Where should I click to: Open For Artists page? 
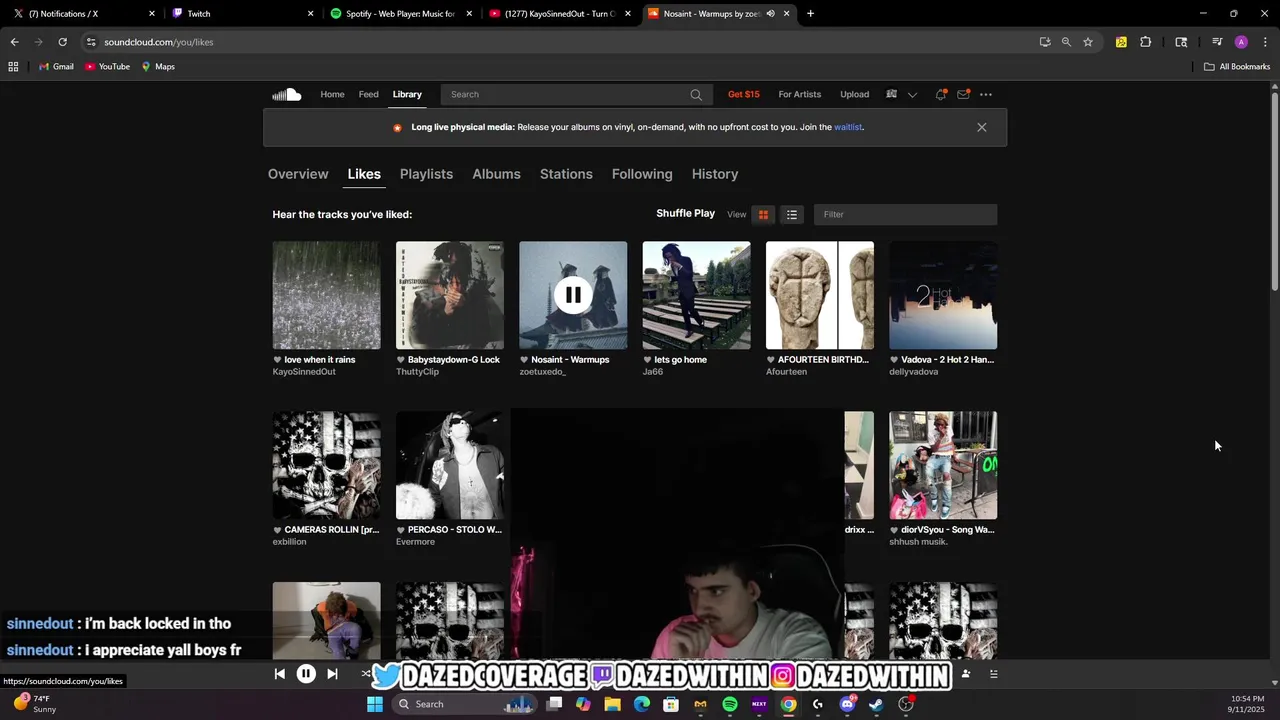(x=800, y=94)
